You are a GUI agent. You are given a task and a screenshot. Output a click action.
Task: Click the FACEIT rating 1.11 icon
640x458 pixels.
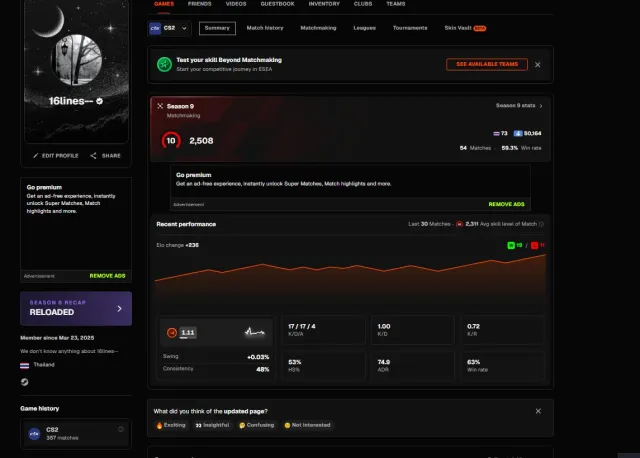click(x=172, y=333)
